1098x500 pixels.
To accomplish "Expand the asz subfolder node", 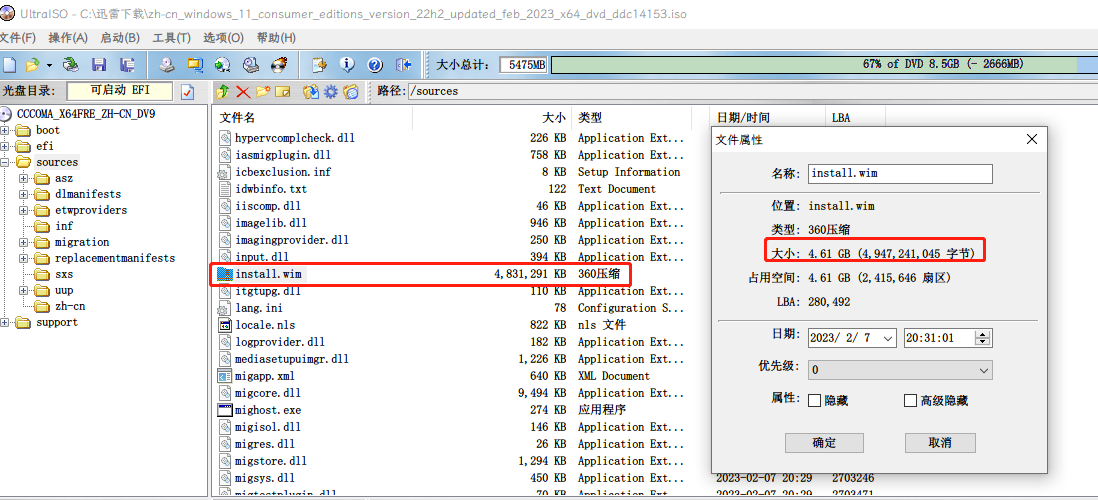I will [x=24, y=179].
